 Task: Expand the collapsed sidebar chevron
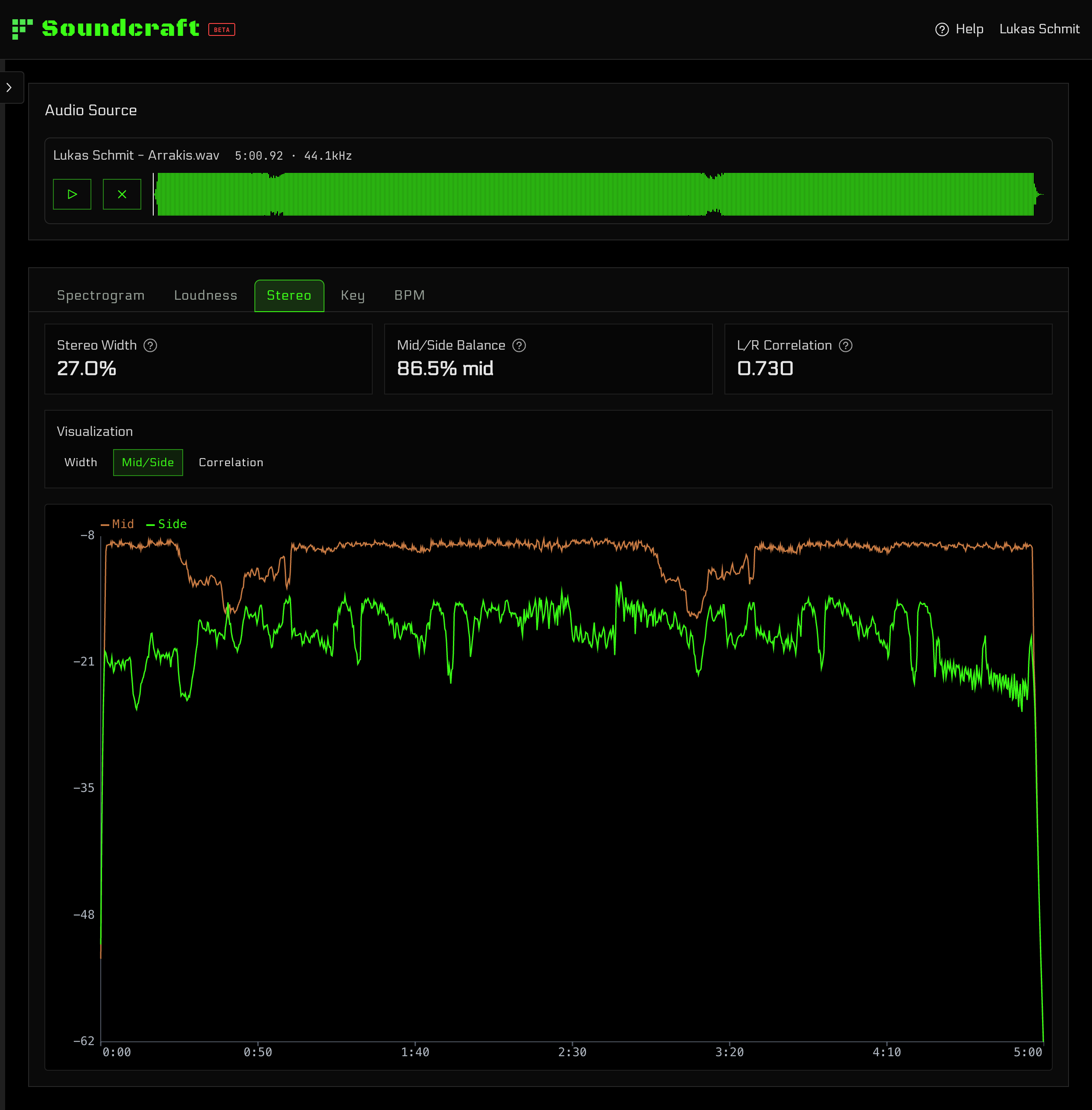pos(9,88)
